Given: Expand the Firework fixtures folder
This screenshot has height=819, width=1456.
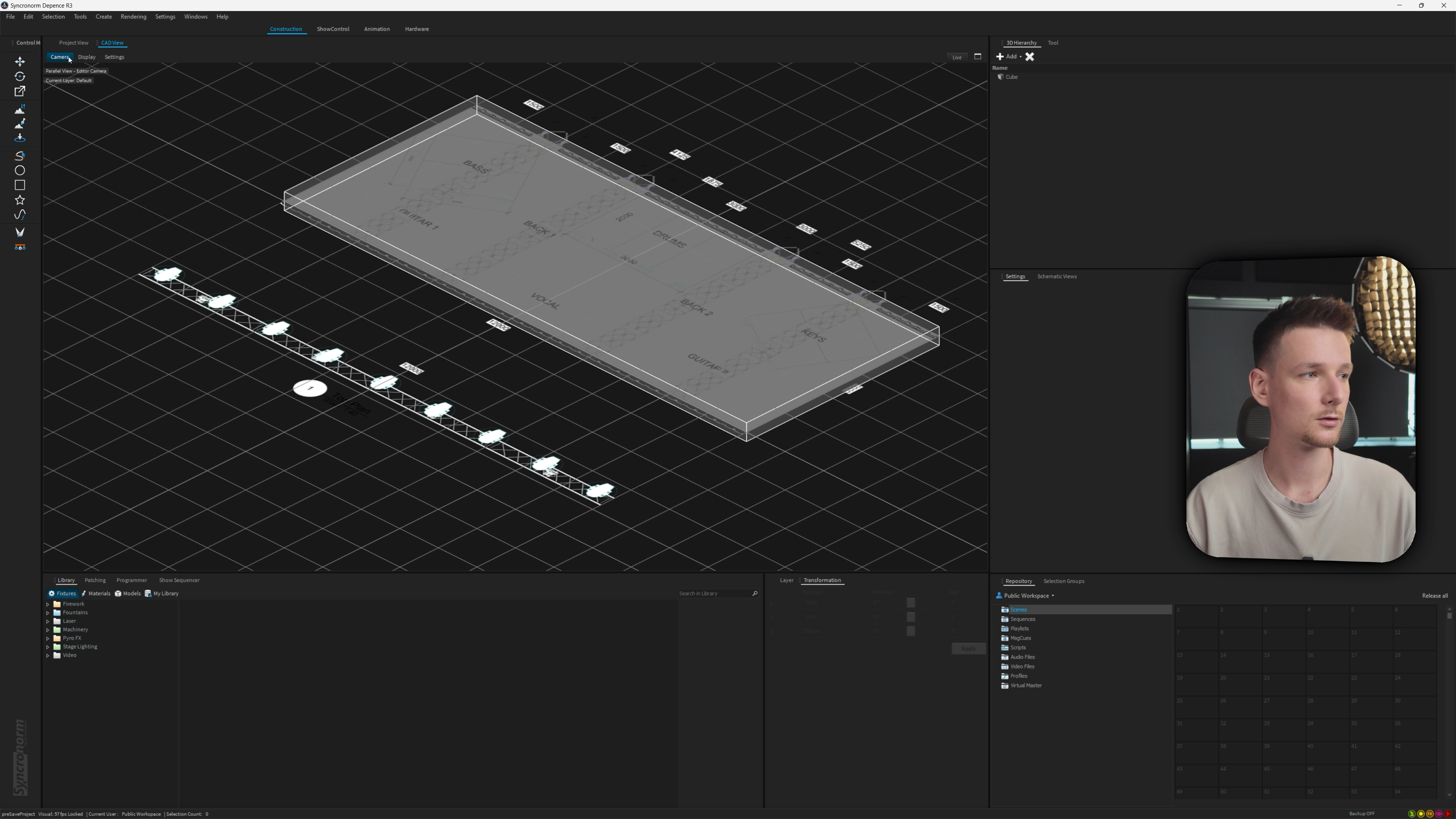Looking at the screenshot, I should pos(48,604).
